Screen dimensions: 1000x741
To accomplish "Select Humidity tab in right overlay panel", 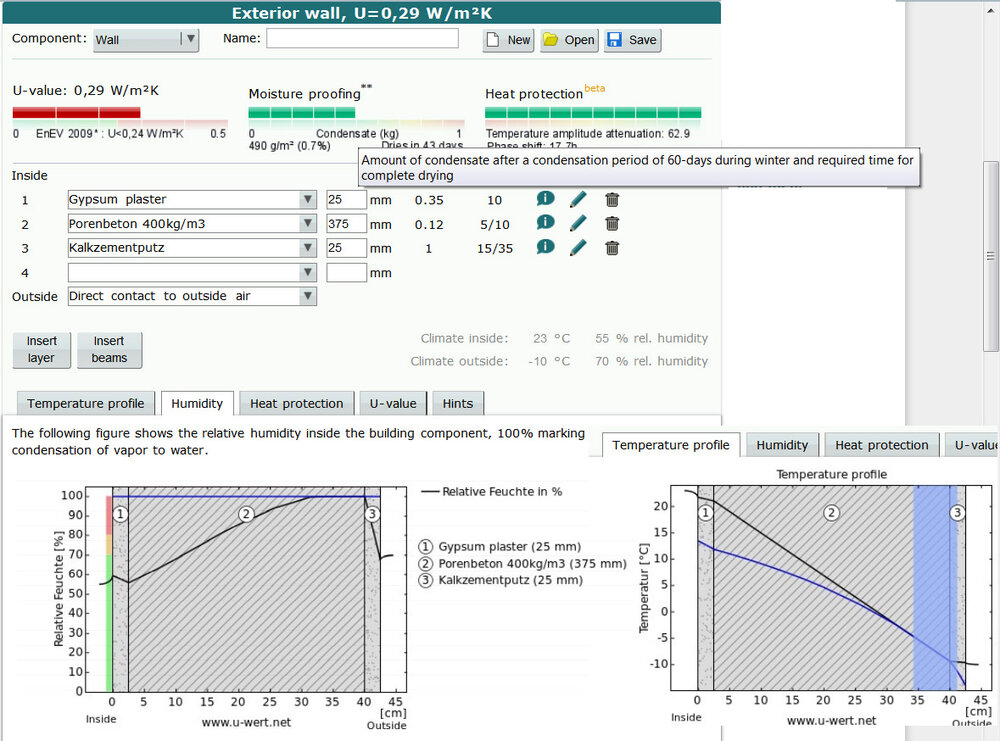I will click(x=782, y=445).
